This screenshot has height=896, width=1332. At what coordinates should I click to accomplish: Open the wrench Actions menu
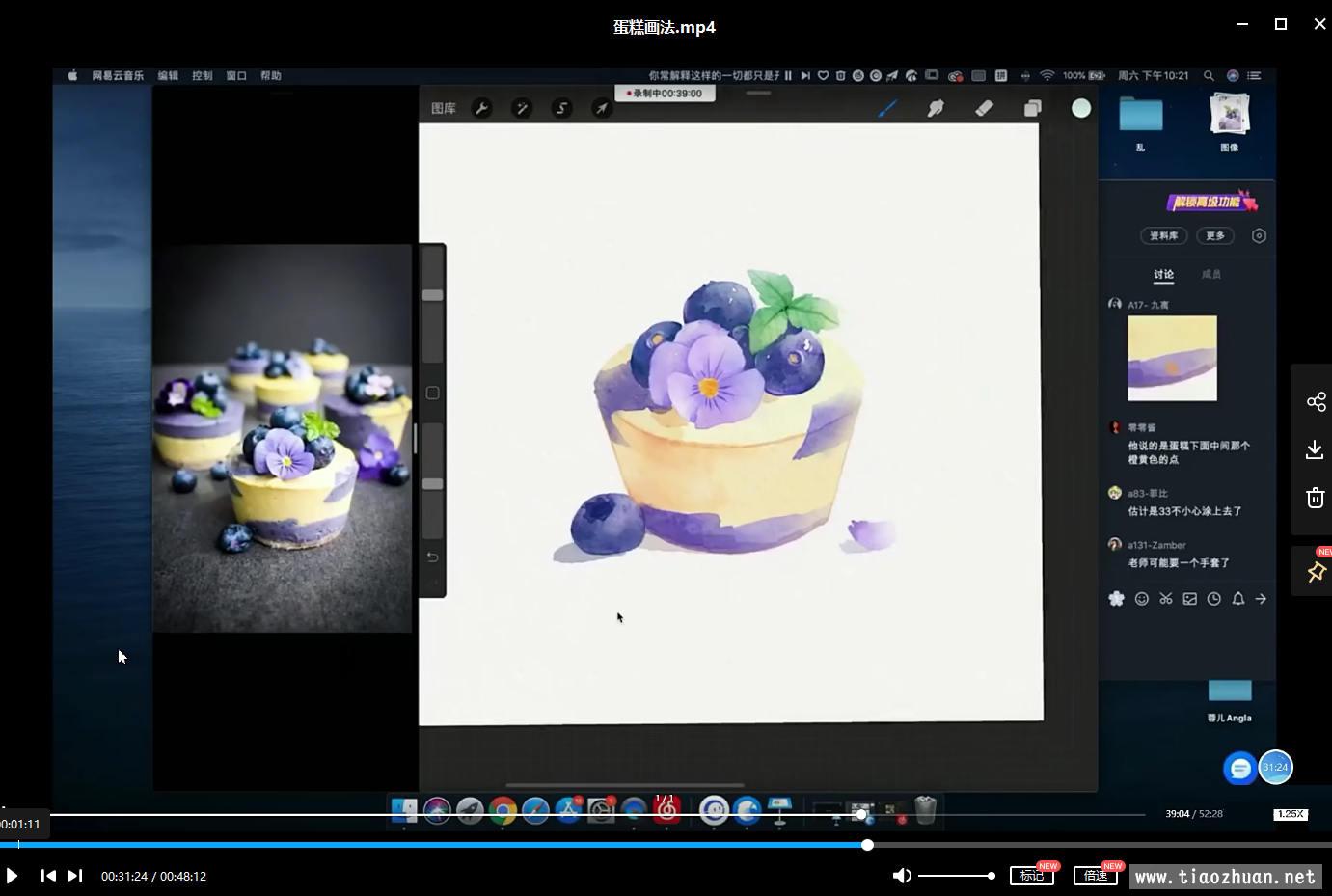click(481, 108)
